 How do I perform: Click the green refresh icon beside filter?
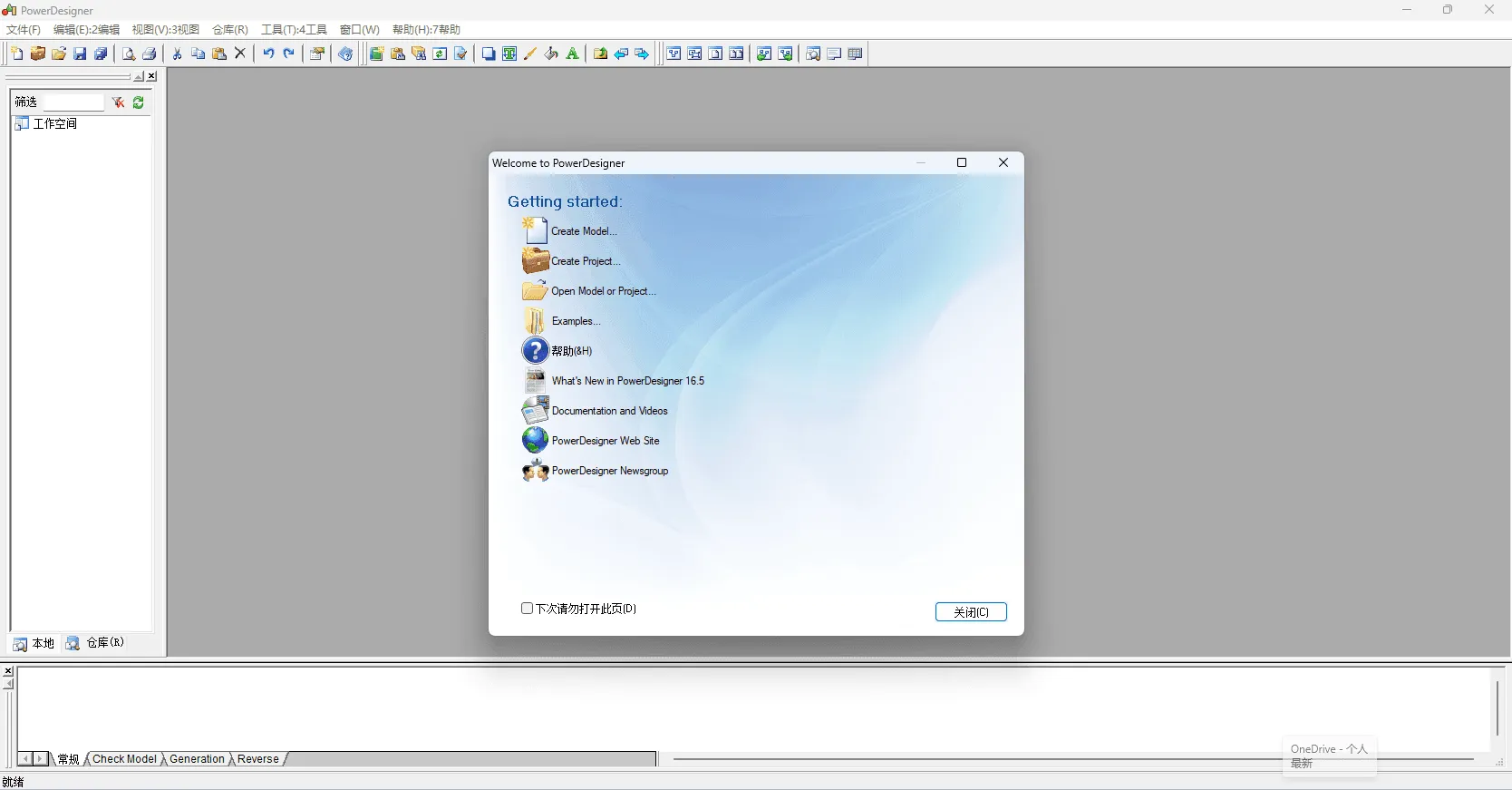139,102
